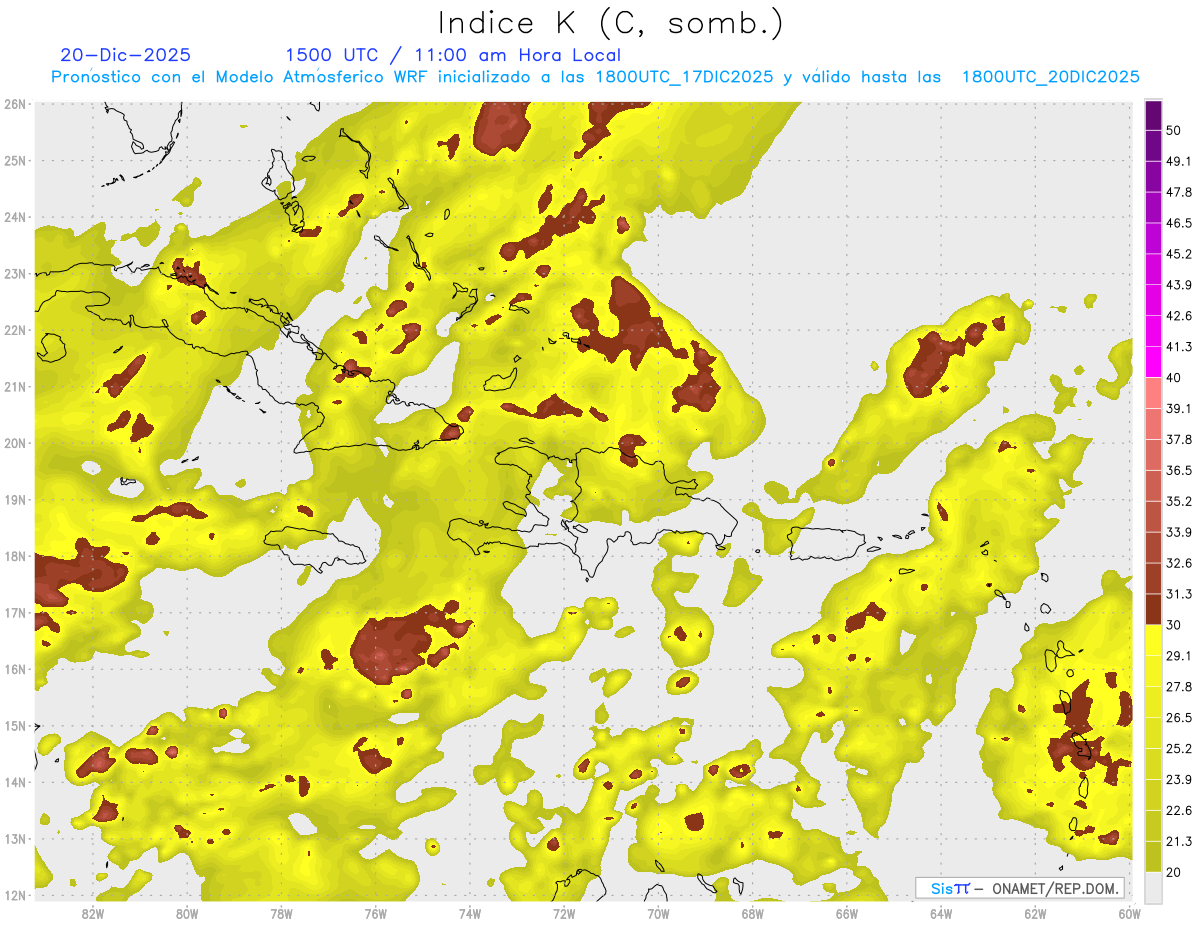Click the longitude axis label '64W'

(941, 914)
